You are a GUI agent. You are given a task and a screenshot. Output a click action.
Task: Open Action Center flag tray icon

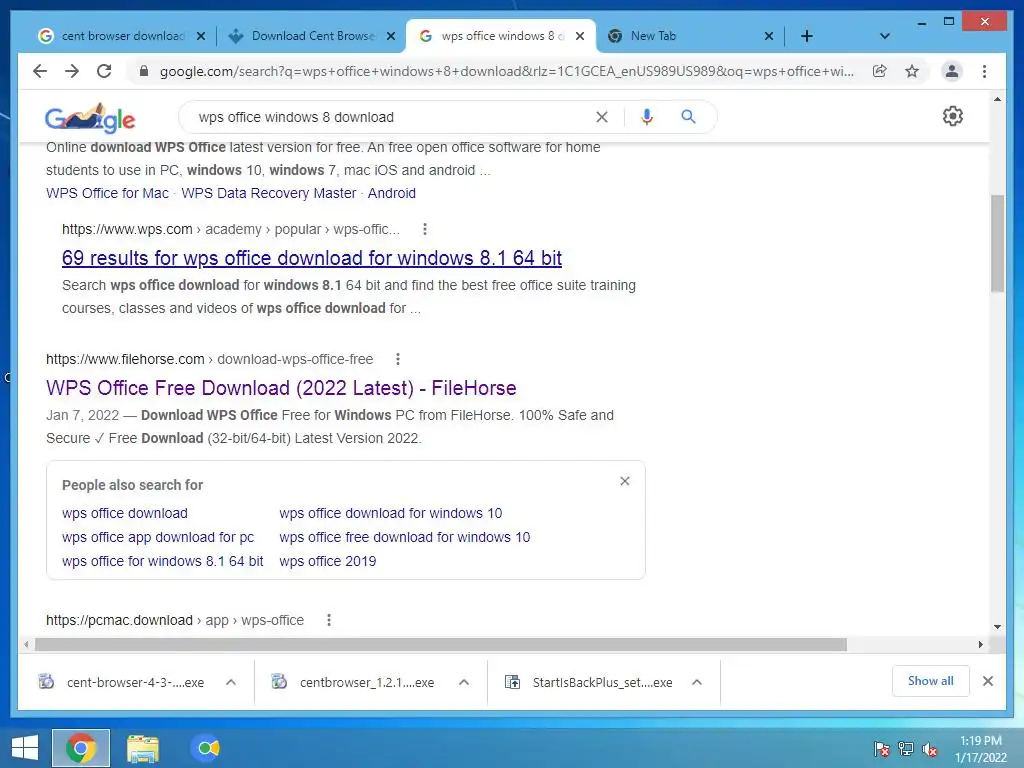tap(881, 749)
